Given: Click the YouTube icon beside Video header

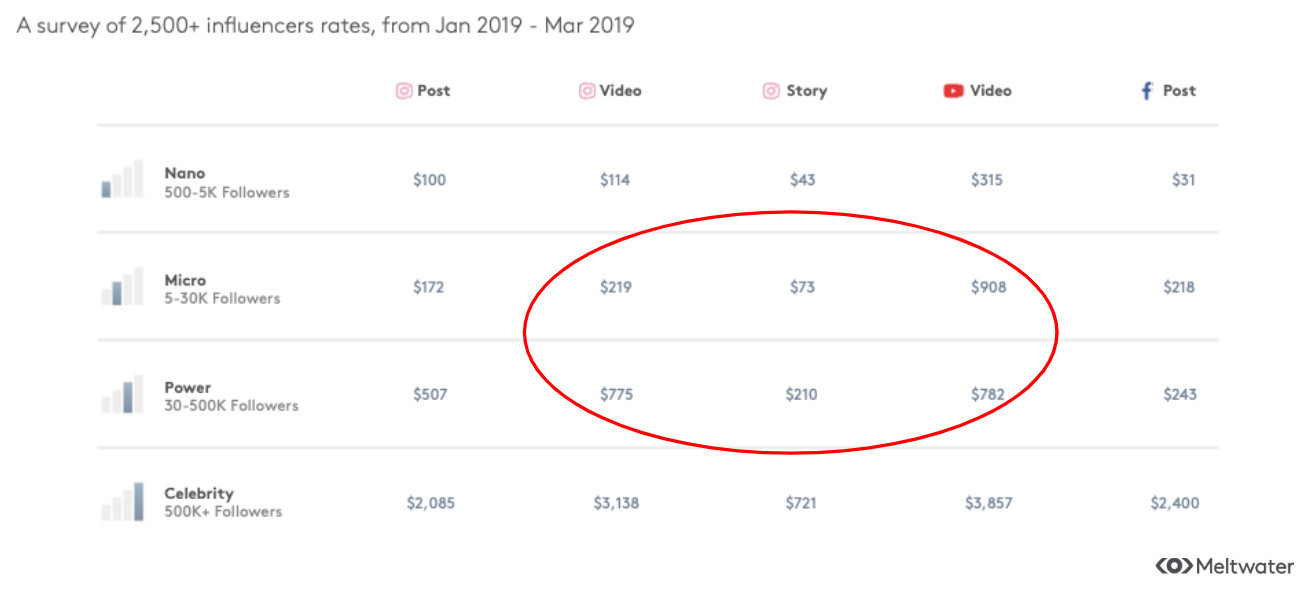Looking at the screenshot, I should coord(953,91).
